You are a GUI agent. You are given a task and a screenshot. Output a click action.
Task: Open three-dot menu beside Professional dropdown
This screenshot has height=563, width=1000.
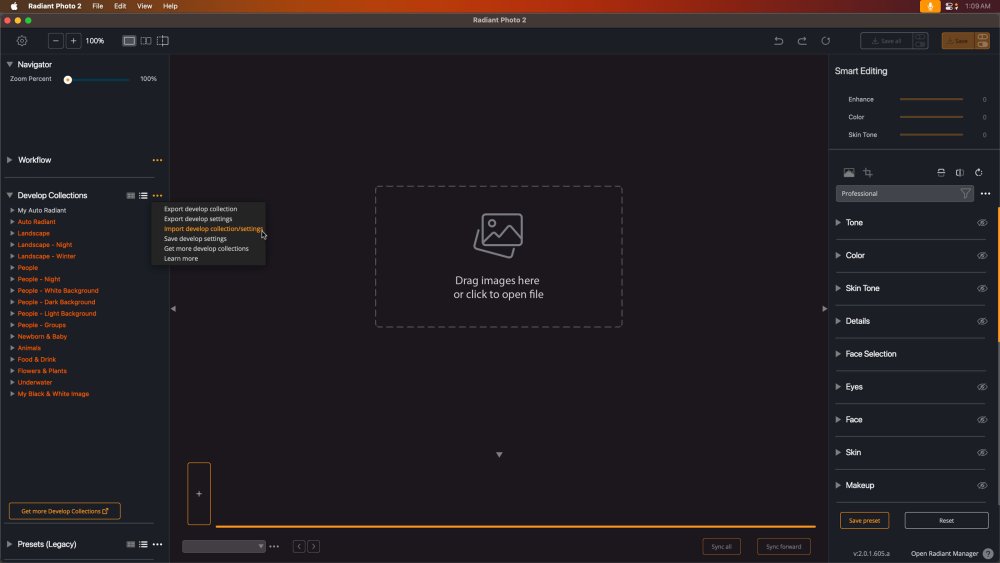click(985, 193)
